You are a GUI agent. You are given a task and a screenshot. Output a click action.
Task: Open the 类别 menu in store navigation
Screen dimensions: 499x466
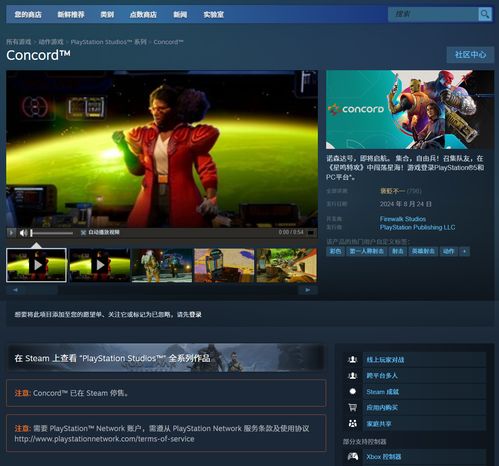[107, 15]
